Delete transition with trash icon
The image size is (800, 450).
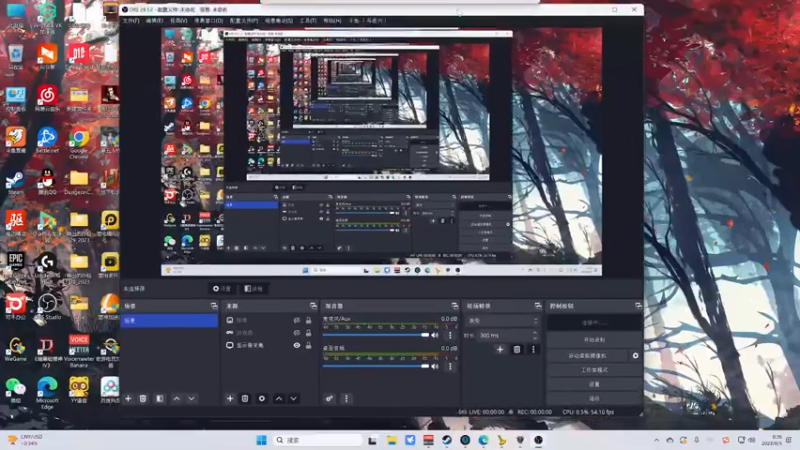point(517,349)
